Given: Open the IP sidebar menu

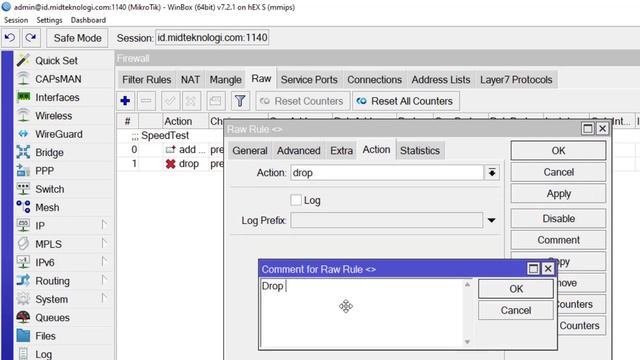Looking at the screenshot, I should pos(40,226).
